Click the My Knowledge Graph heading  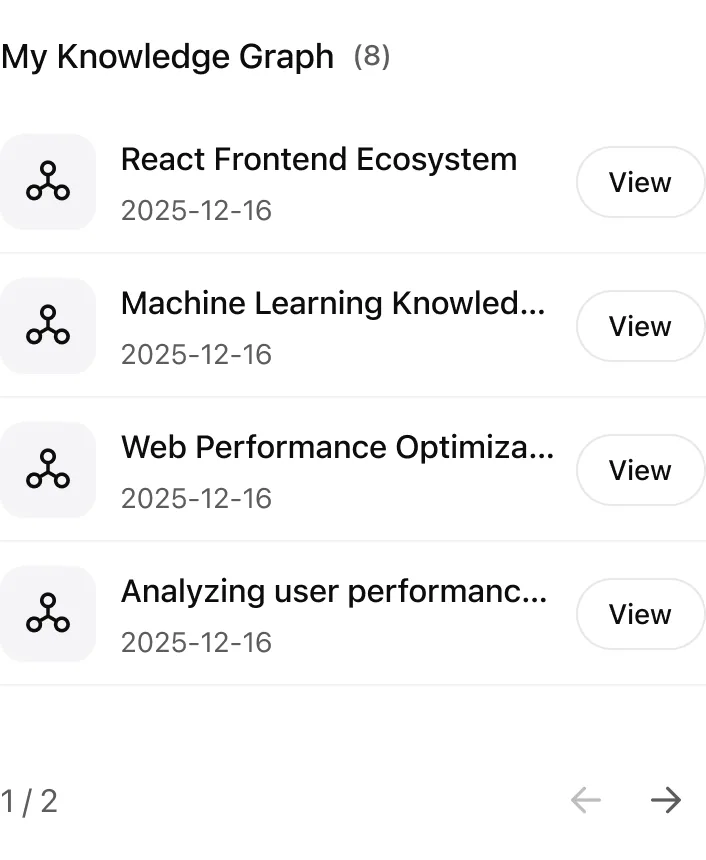pyautogui.click(x=167, y=57)
